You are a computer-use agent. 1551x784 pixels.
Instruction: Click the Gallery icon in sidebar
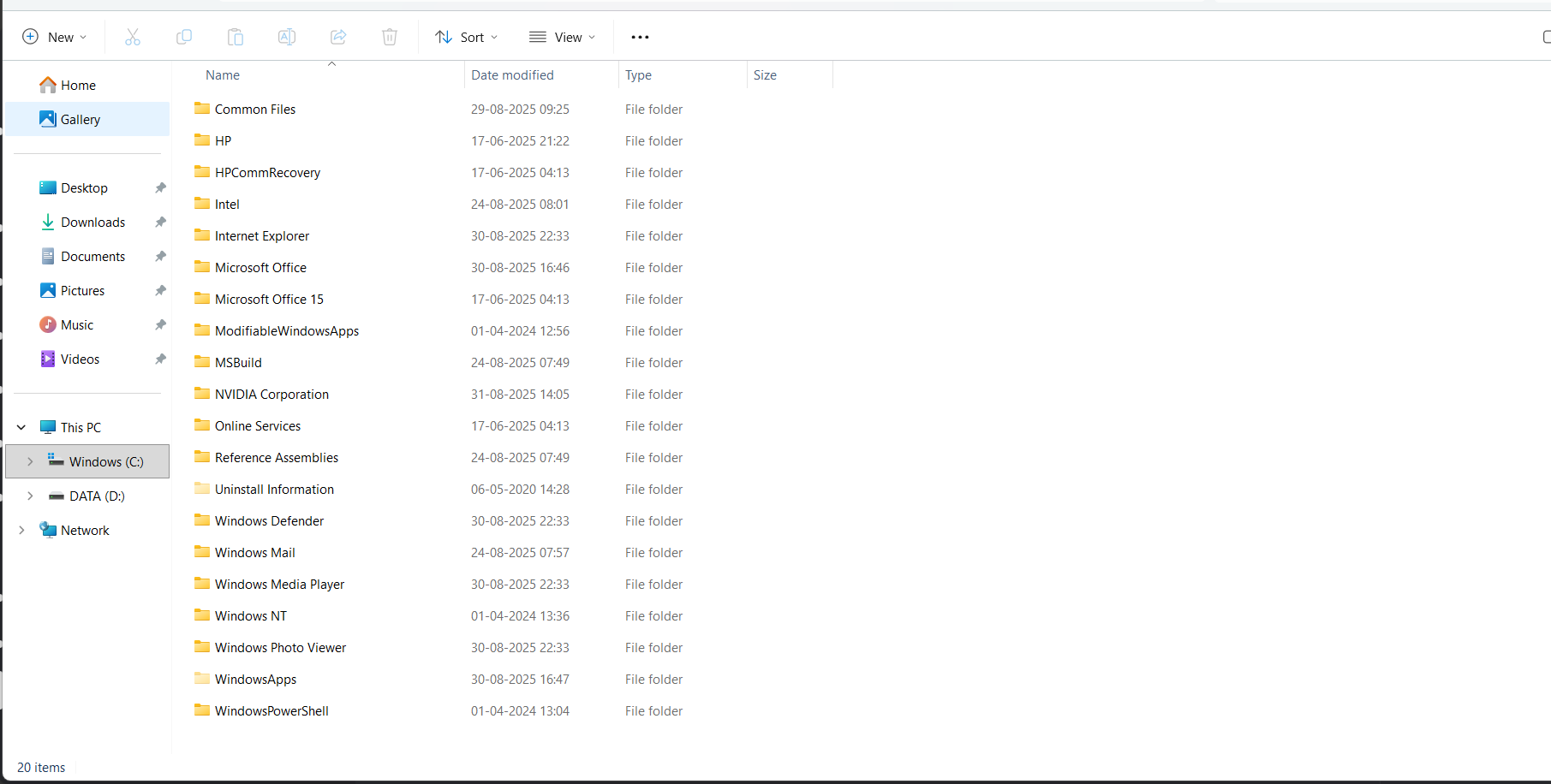tap(48, 119)
